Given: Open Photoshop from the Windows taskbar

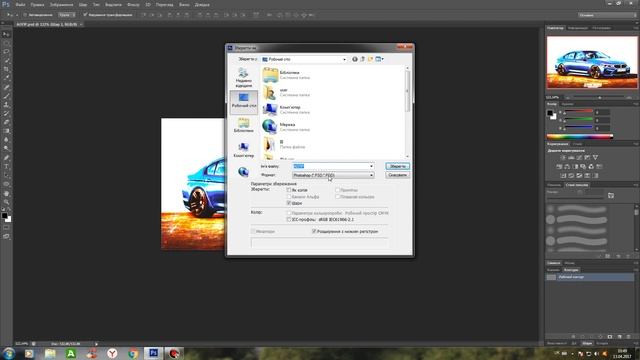Looking at the screenshot, I should point(153,353).
